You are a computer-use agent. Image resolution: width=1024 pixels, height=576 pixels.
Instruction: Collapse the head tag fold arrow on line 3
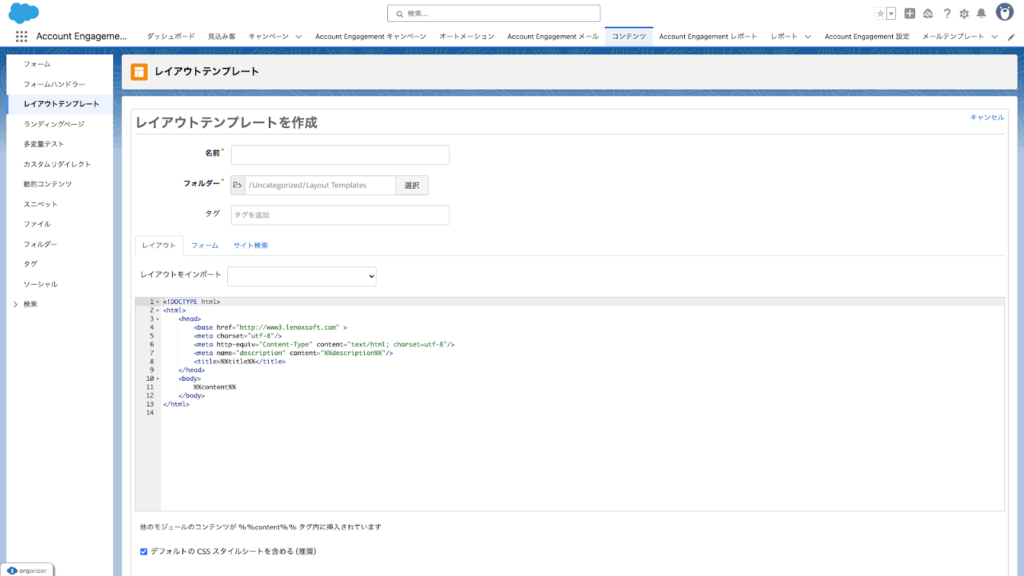coord(158,319)
